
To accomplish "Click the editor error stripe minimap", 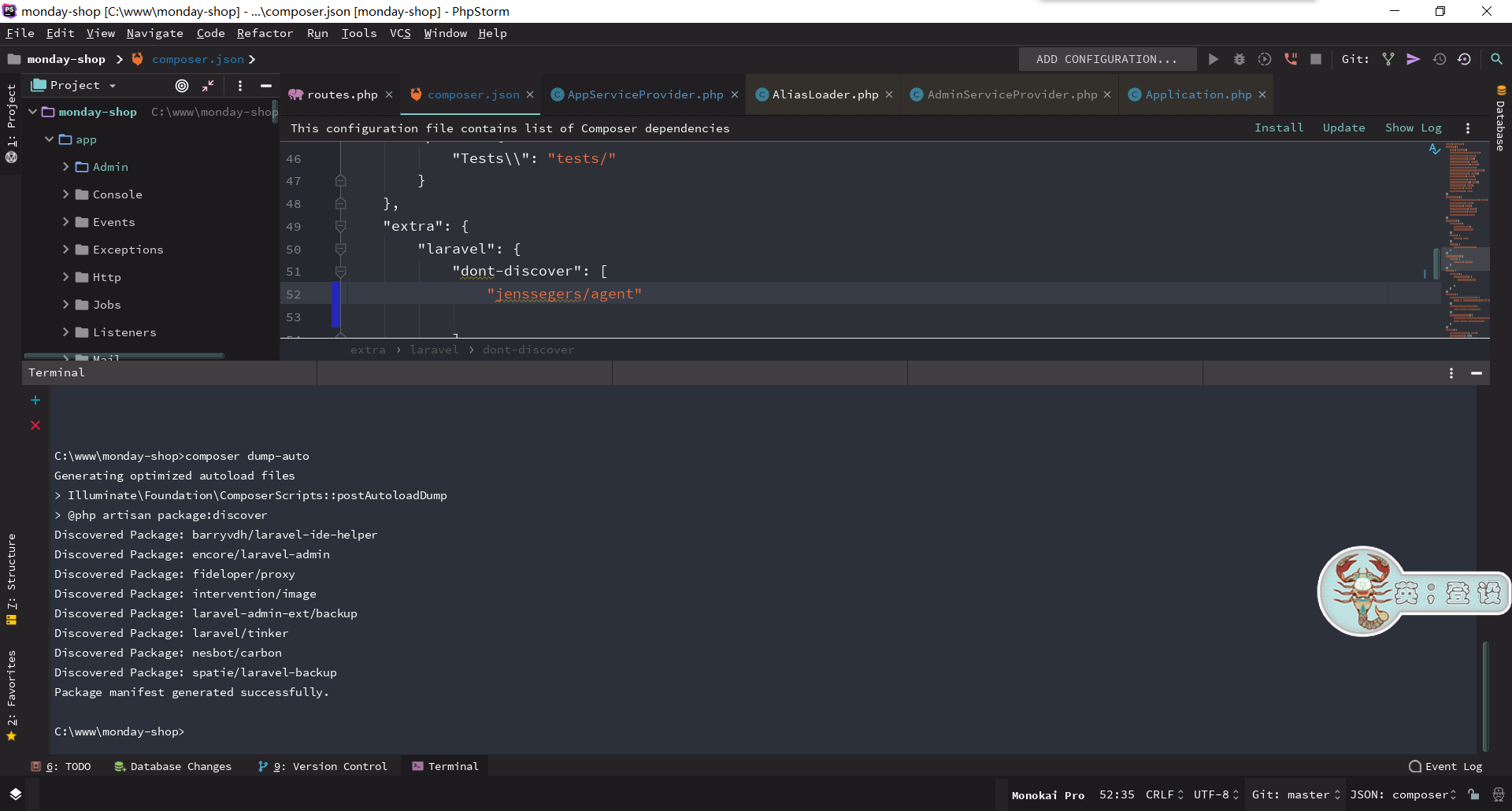I will pos(1466,239).
